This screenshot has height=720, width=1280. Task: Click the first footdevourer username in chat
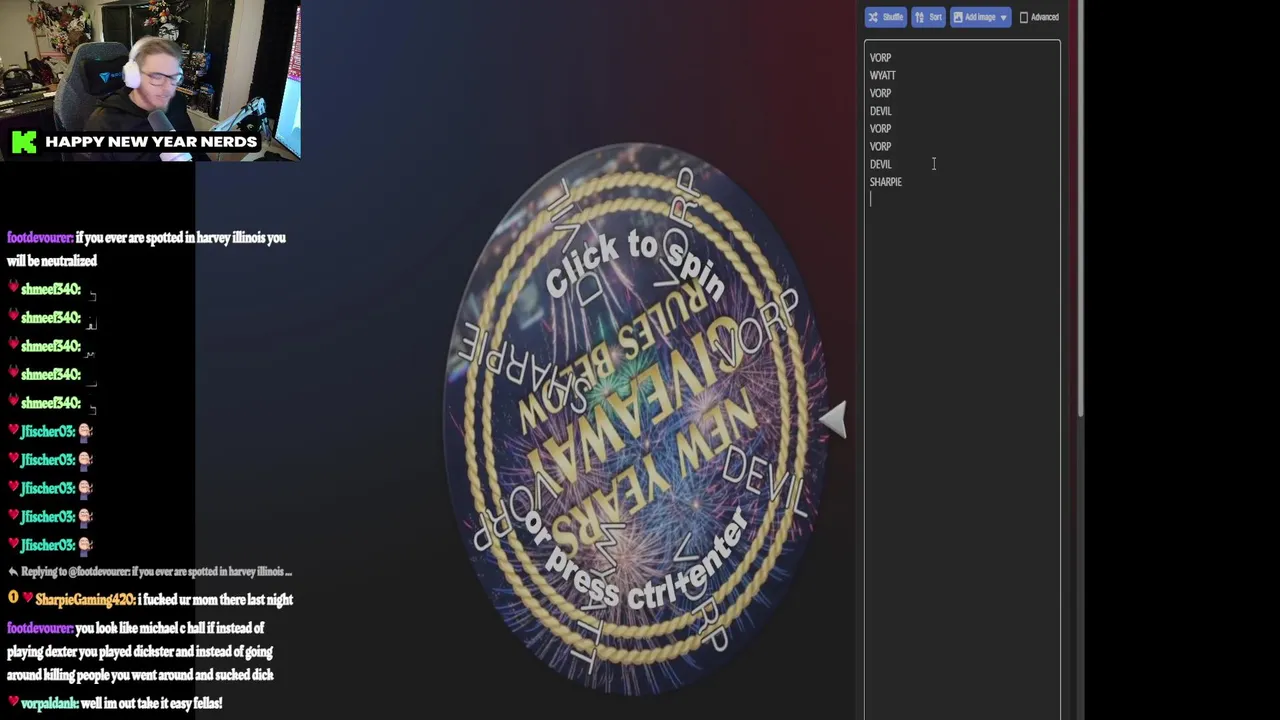tap(39, 238)
